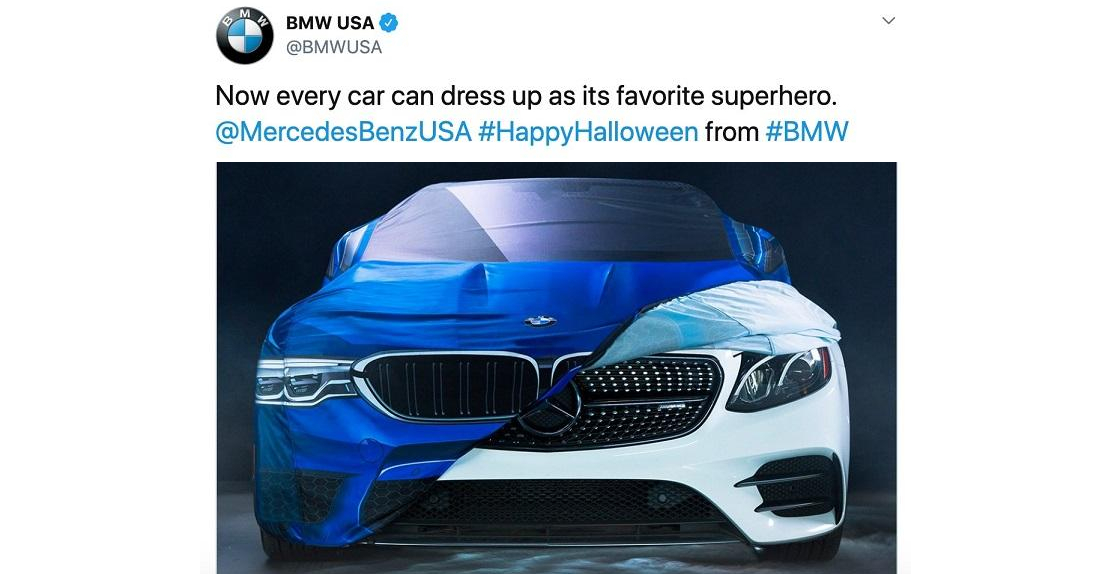Expand the tweet options chevron
Screen dimensions: 1111x574
tap(889, 21)
